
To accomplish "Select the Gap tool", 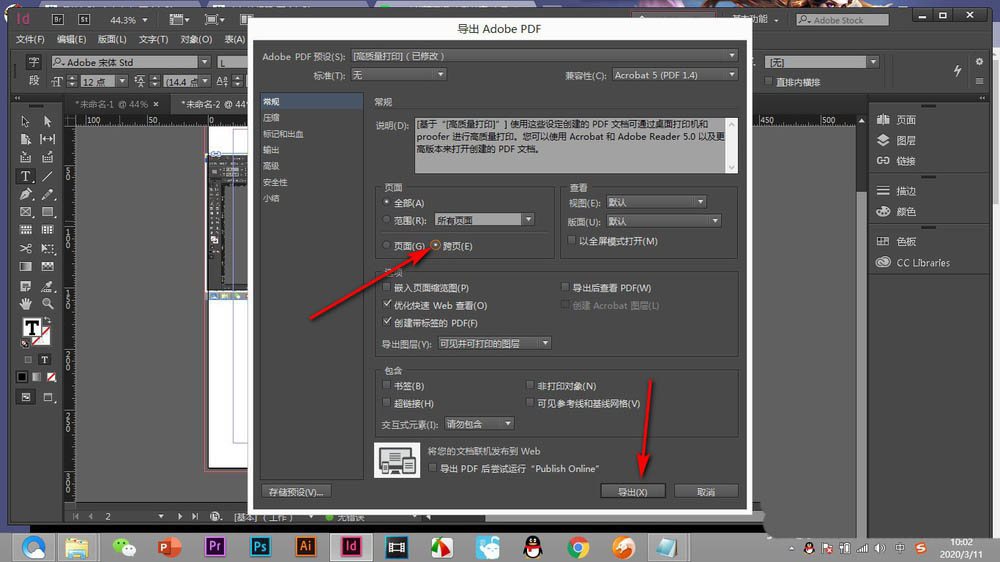I will coord(47,139).
